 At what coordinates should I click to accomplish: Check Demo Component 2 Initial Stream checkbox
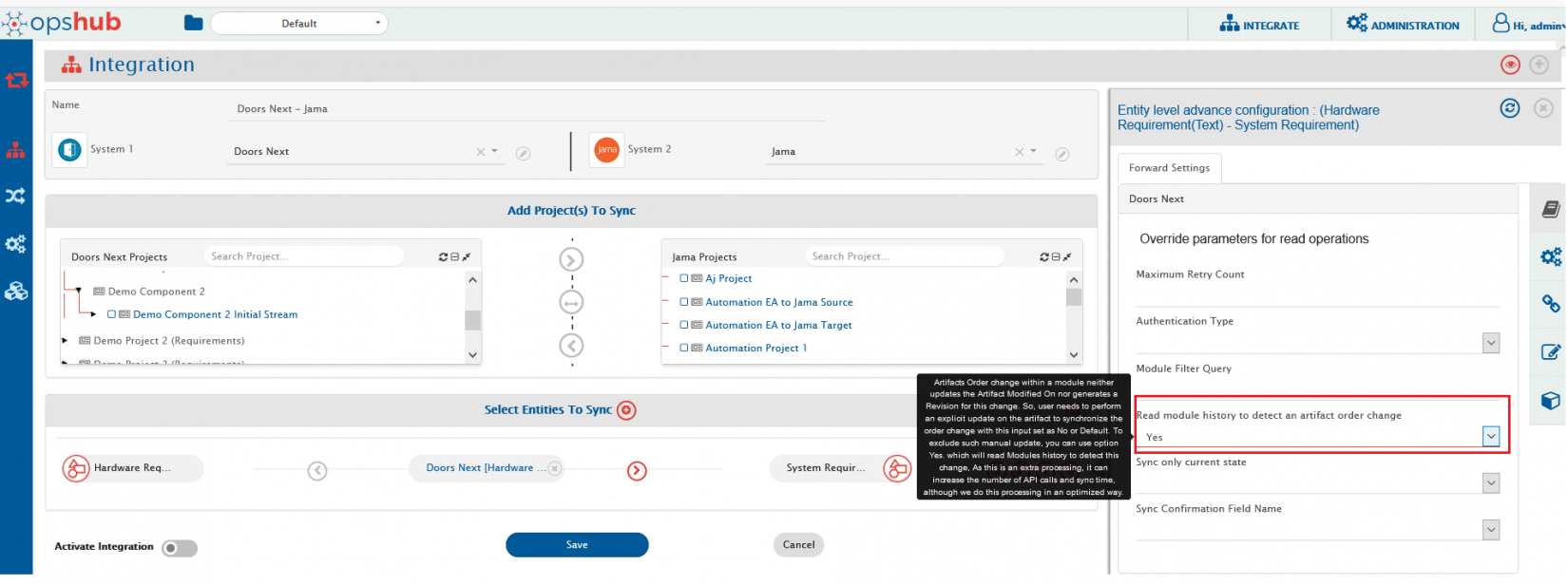(111, 314)
